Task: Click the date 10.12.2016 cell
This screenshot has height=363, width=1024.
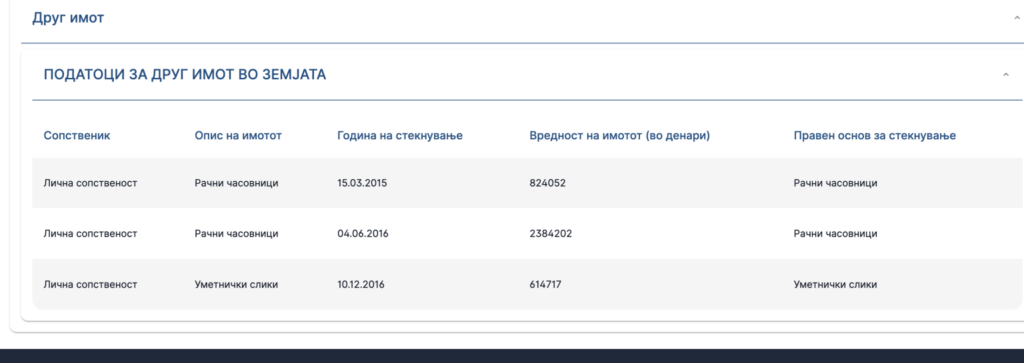Action: point(360,285)
